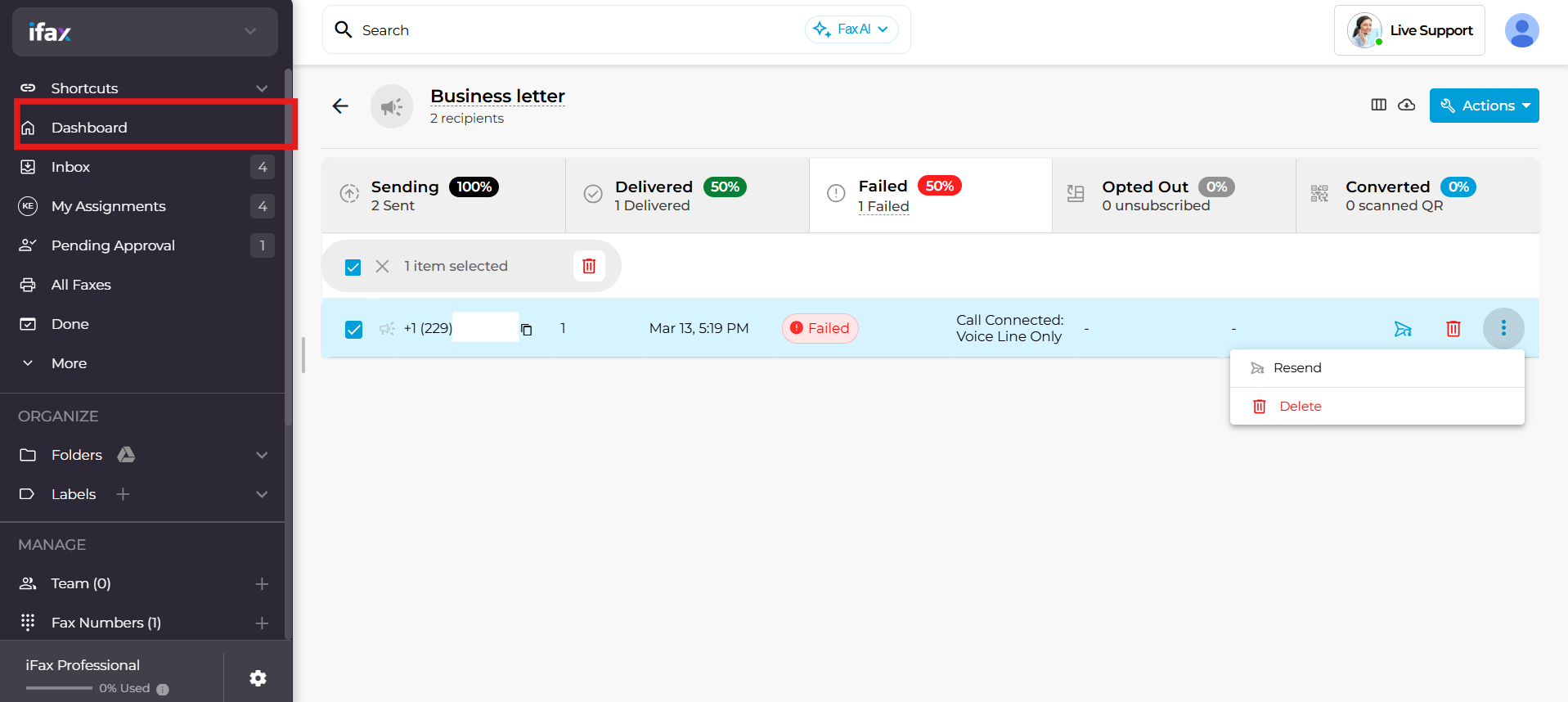
Task: Go back with the arrow icon
Action: point(340,106)
